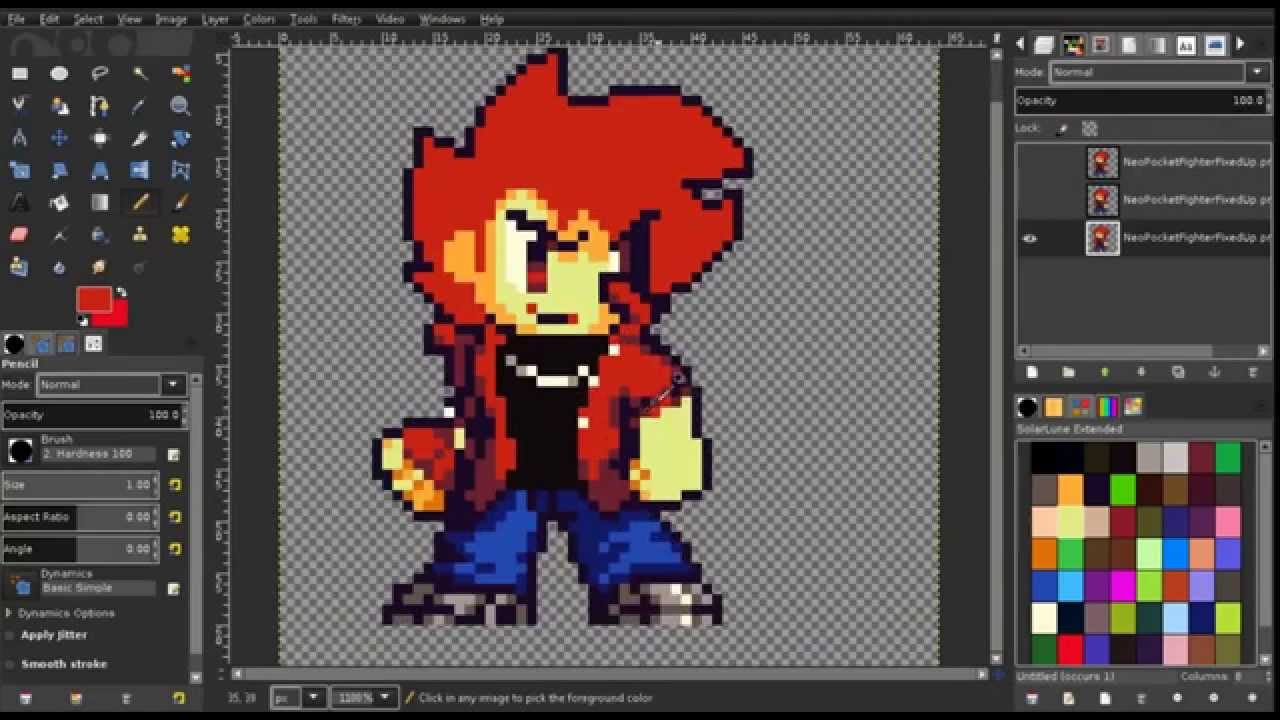Duplicate the selected layer

pyautogui.click(x=1178, y=372)
